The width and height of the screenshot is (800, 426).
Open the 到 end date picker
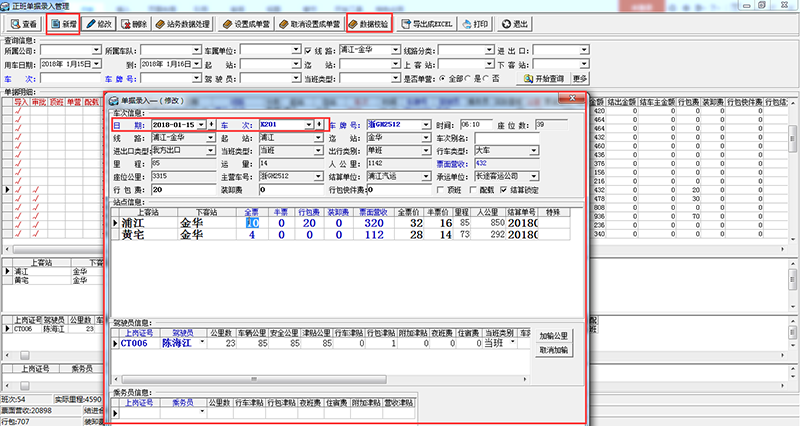coord(196,64)
